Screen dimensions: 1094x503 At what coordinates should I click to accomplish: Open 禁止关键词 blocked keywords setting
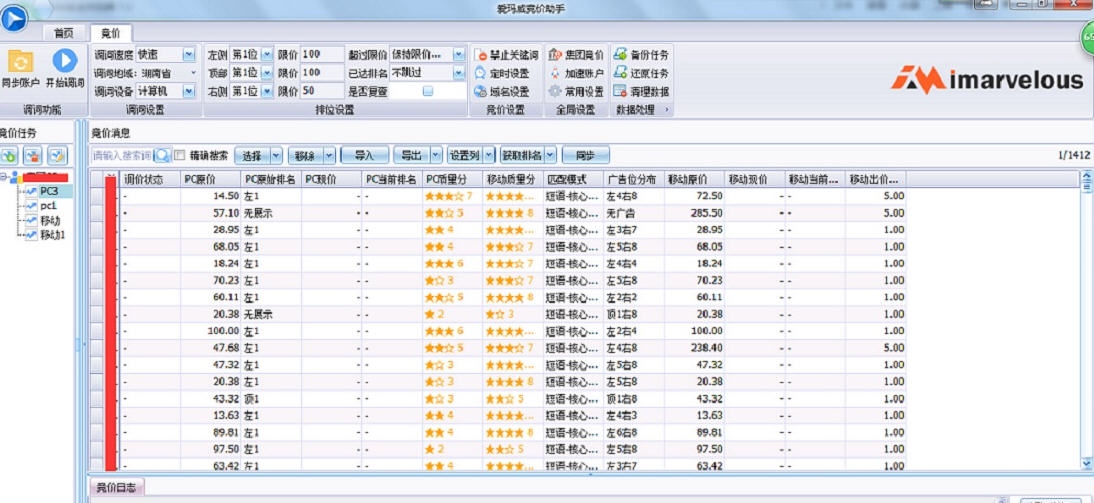tap(506, 54)
